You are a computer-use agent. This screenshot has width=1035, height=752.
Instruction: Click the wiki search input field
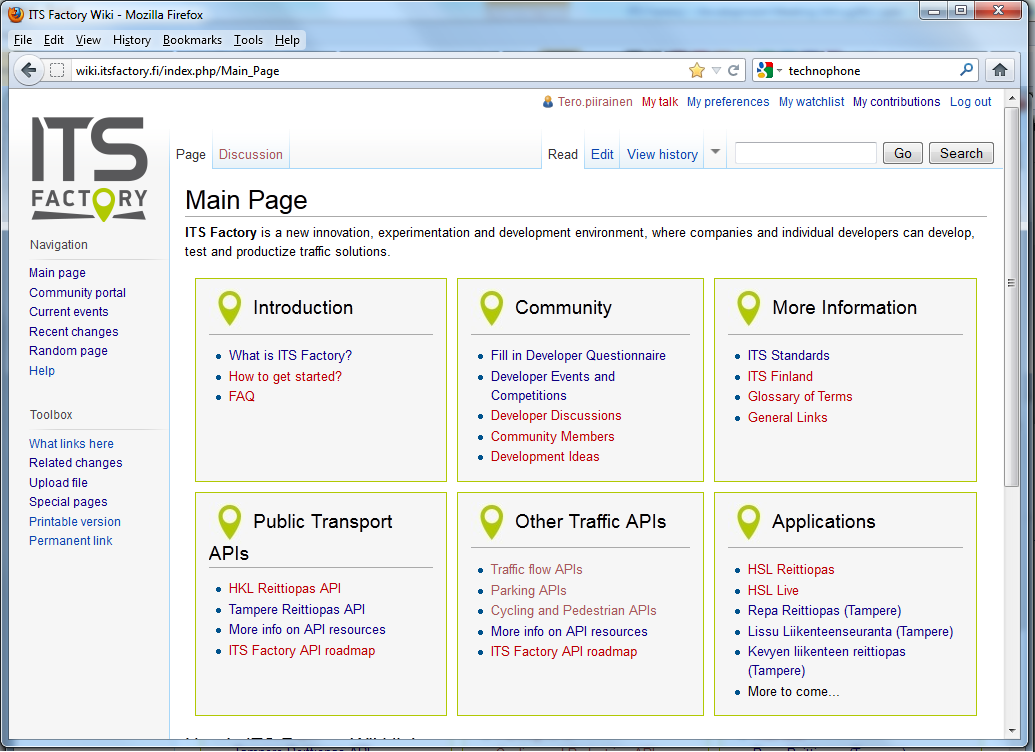pos(806,153)
